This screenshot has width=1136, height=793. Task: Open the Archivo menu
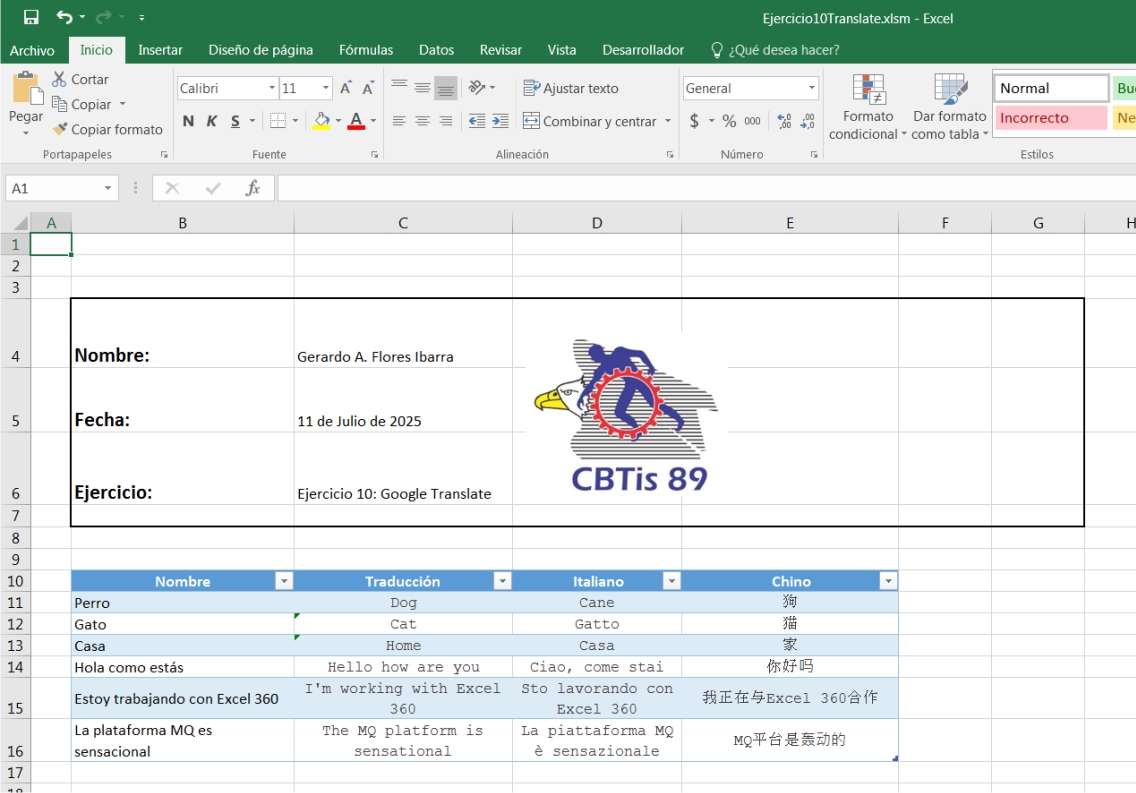tap(32, 50)
